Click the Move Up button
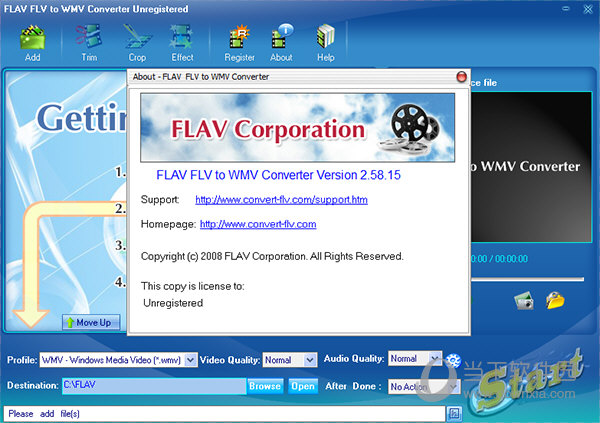Image resolution: width=600 pixels, height=423 pixels. [x=91, y=322]
